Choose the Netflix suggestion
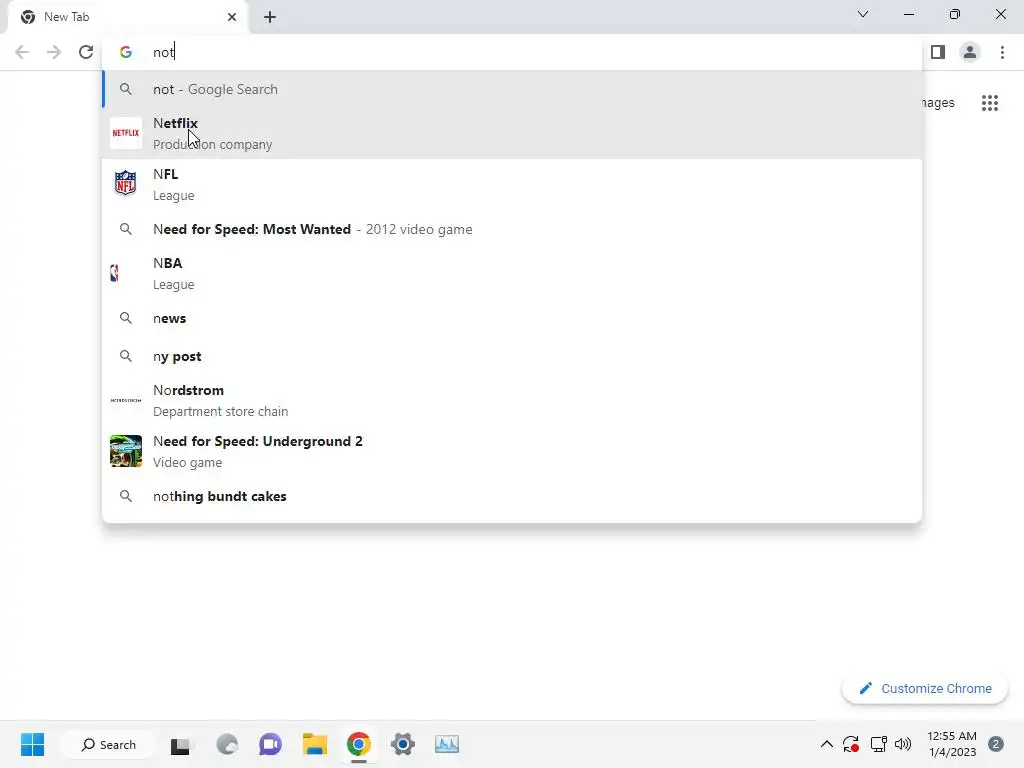The image size is (1024, 768). point(512,133)
